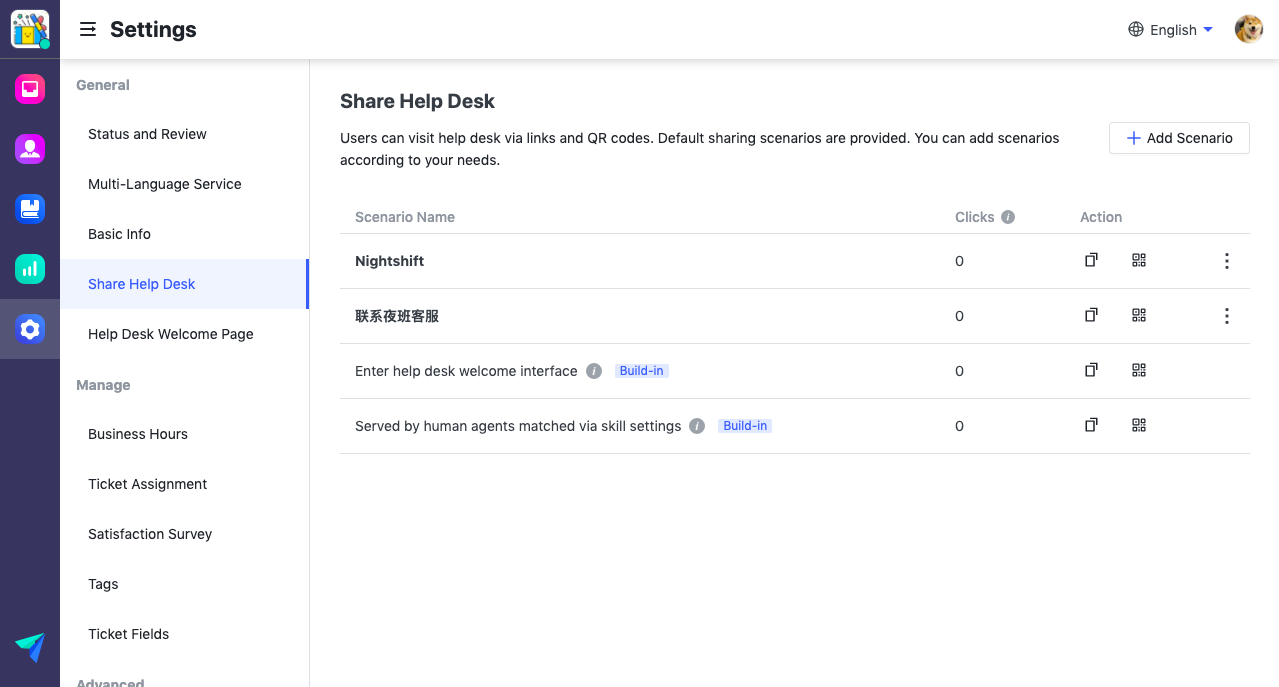Go to Business Hours settings
1279x687 pixels.
[x=138, y=434]
